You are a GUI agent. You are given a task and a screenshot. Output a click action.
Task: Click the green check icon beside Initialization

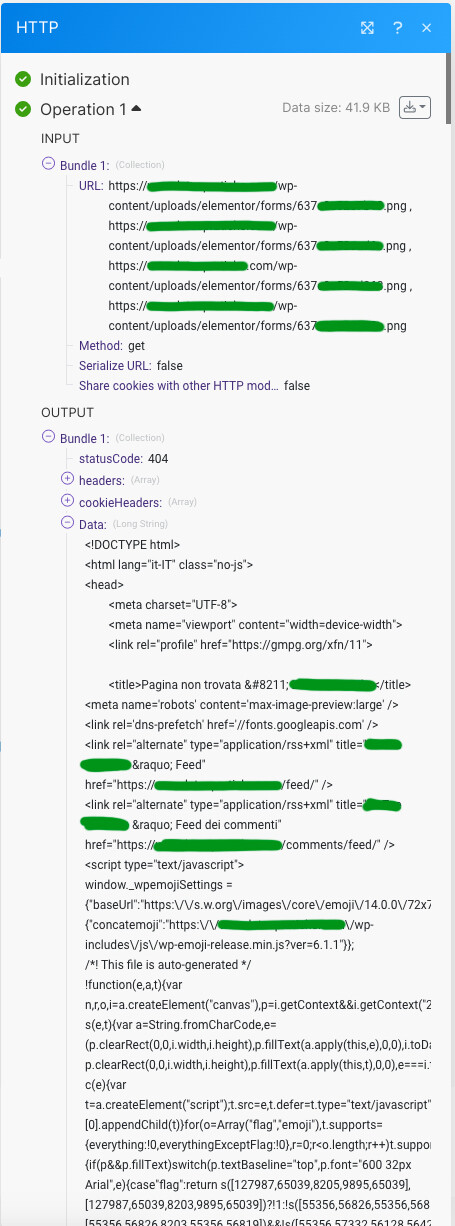click(x=23, y=79)
